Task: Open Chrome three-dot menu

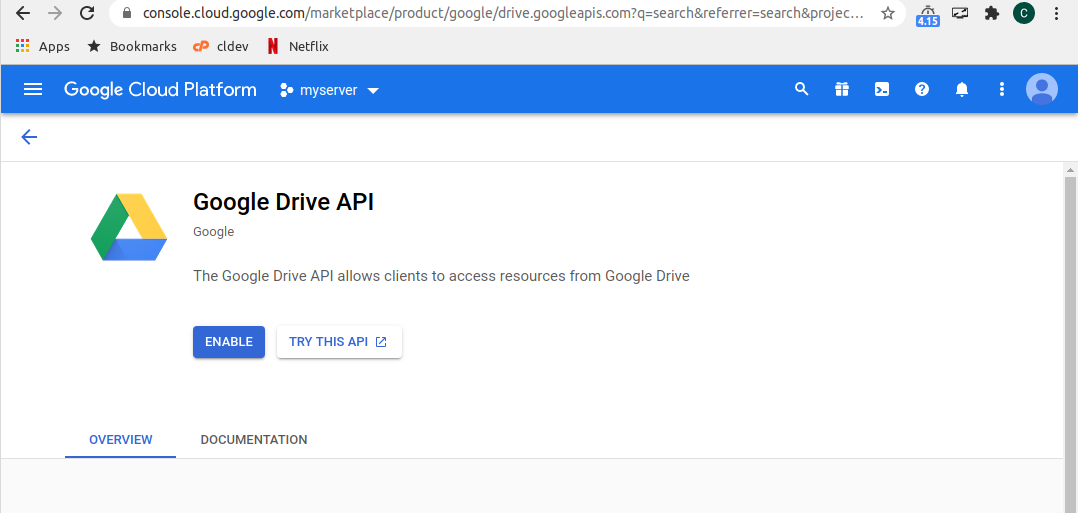Action: 1057,13
